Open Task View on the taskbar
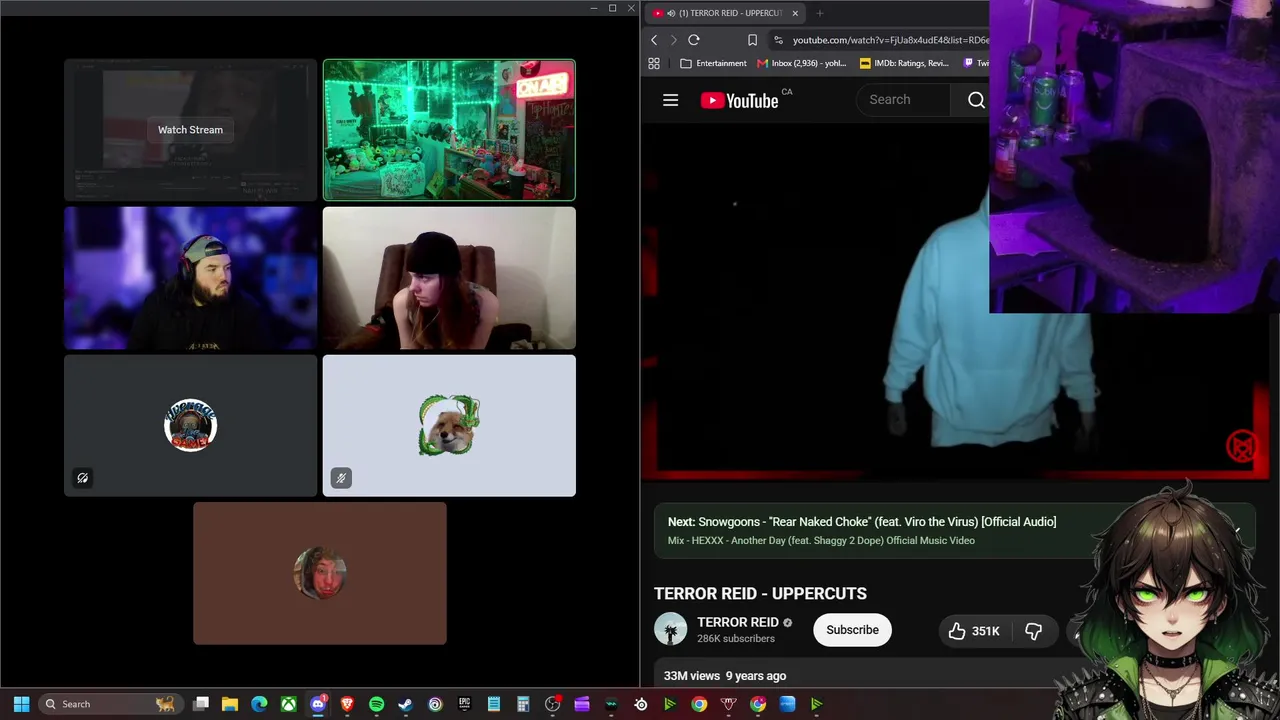Image resolution: width=1280 pixels, height=720 pixels. click(201, 704)
